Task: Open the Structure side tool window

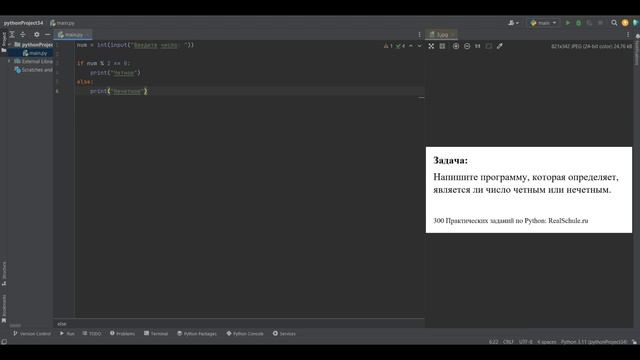Action: point(4,273)
